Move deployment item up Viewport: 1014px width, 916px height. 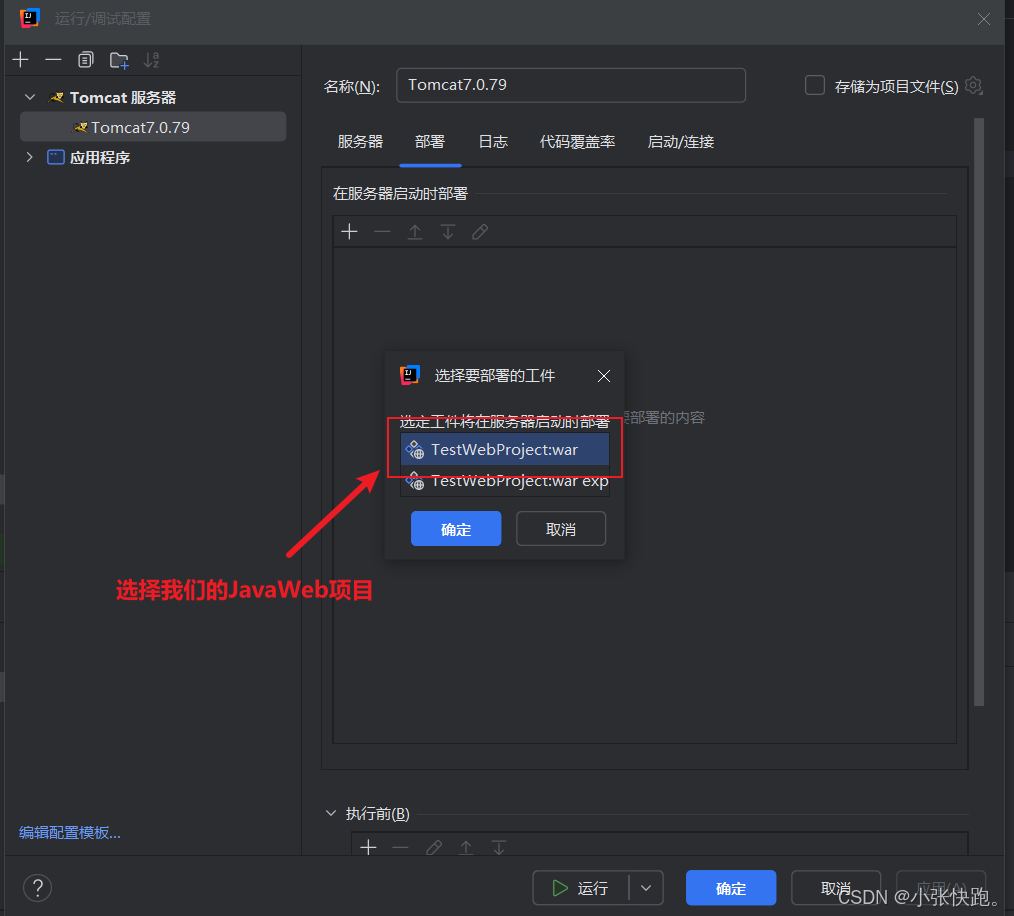click(415, 232)
